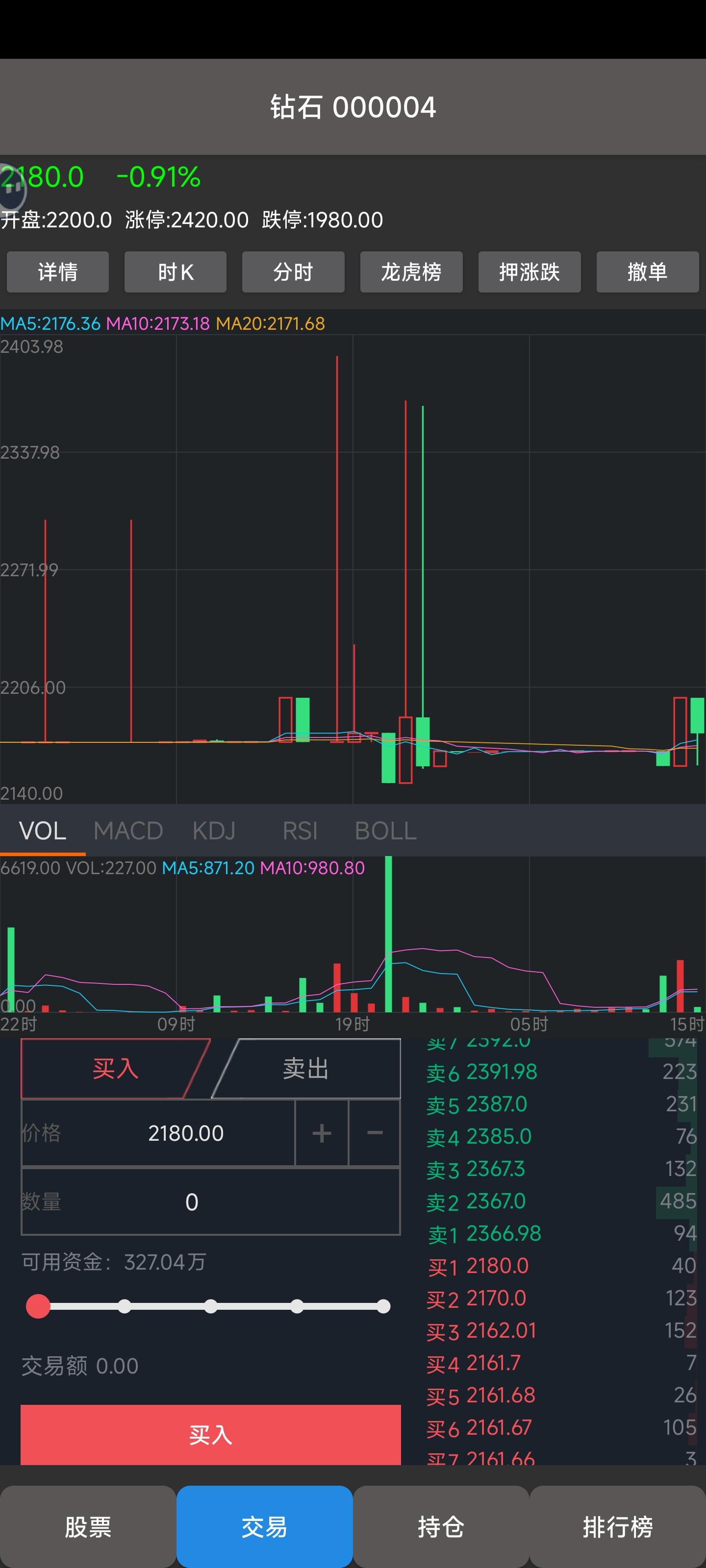Show the 时K chart
Screen dimensions: 706x1568
pos(176,271)
